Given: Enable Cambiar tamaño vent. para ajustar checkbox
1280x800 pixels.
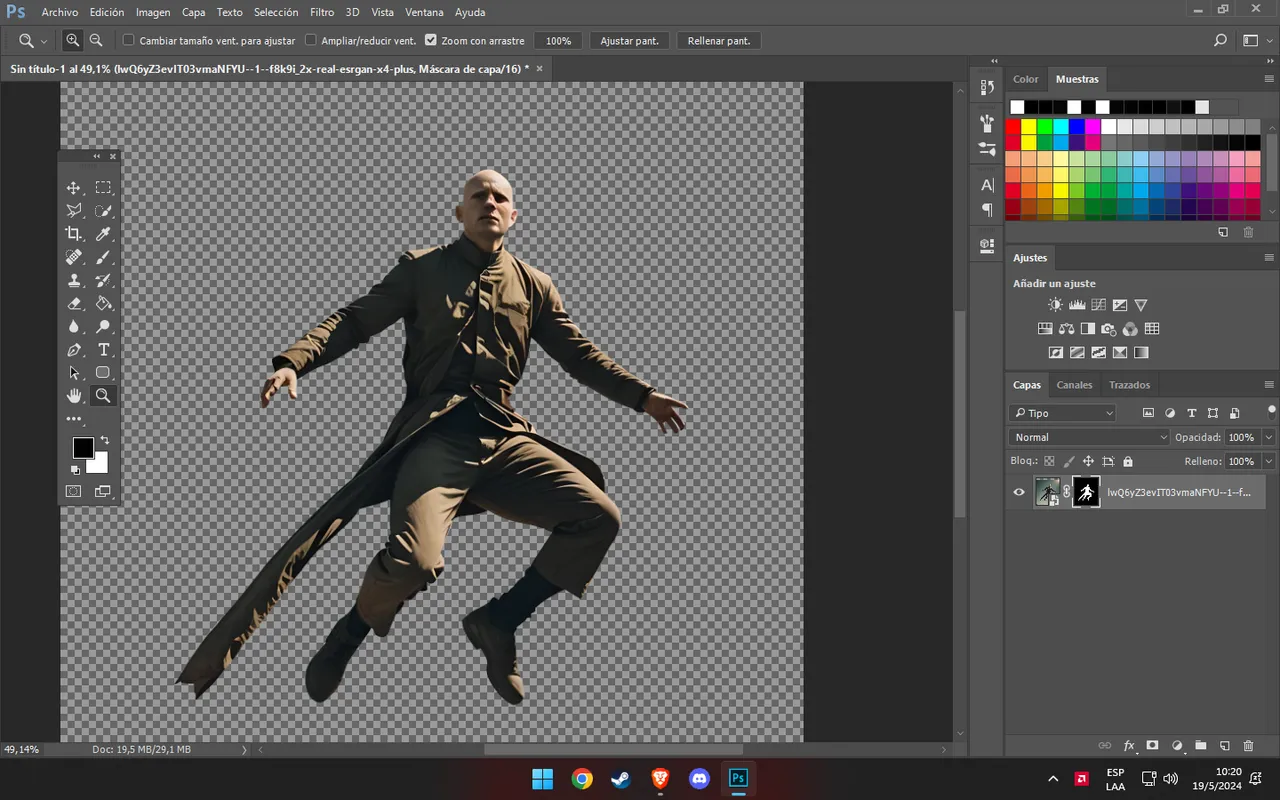Looking at the screenshot, I should pyautogui.click(x=129, y=40).
